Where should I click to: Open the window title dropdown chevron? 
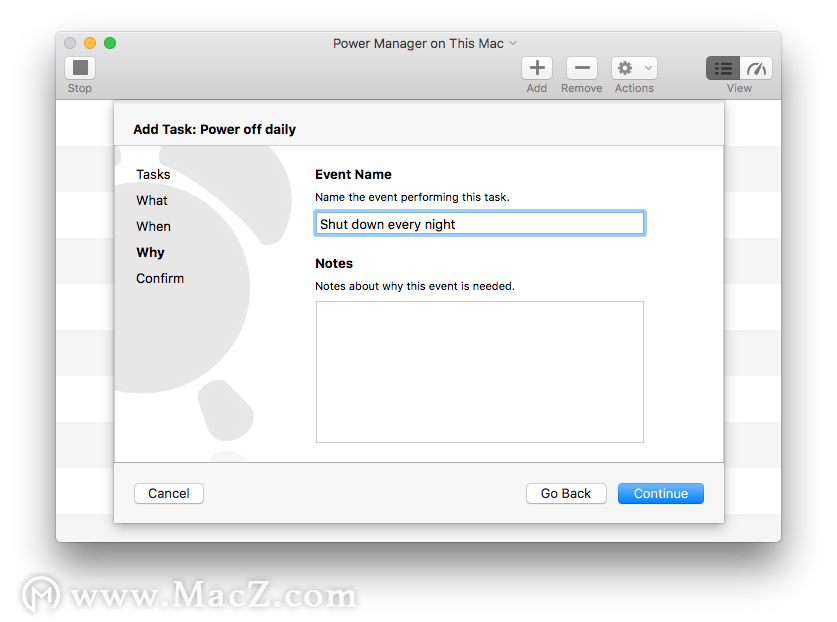pos(513,43)
